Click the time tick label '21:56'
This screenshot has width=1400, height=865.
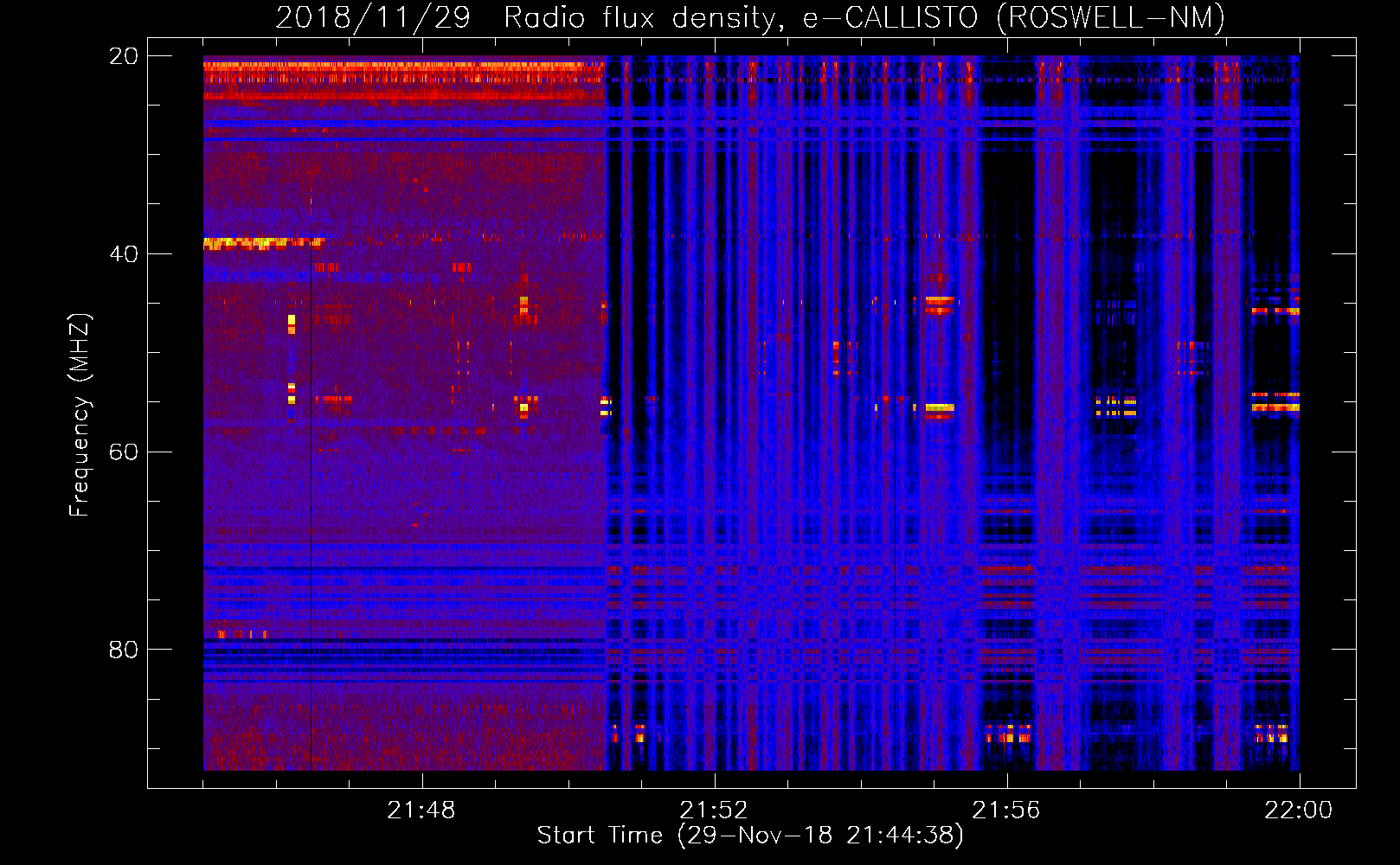1006,811
